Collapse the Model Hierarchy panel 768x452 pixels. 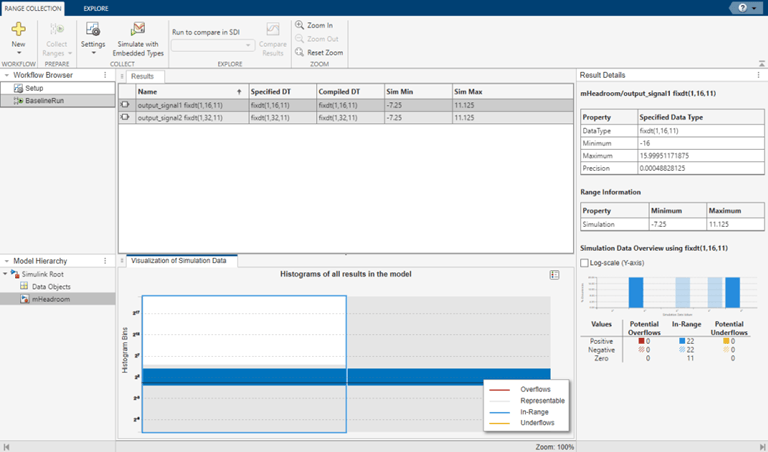6,261
